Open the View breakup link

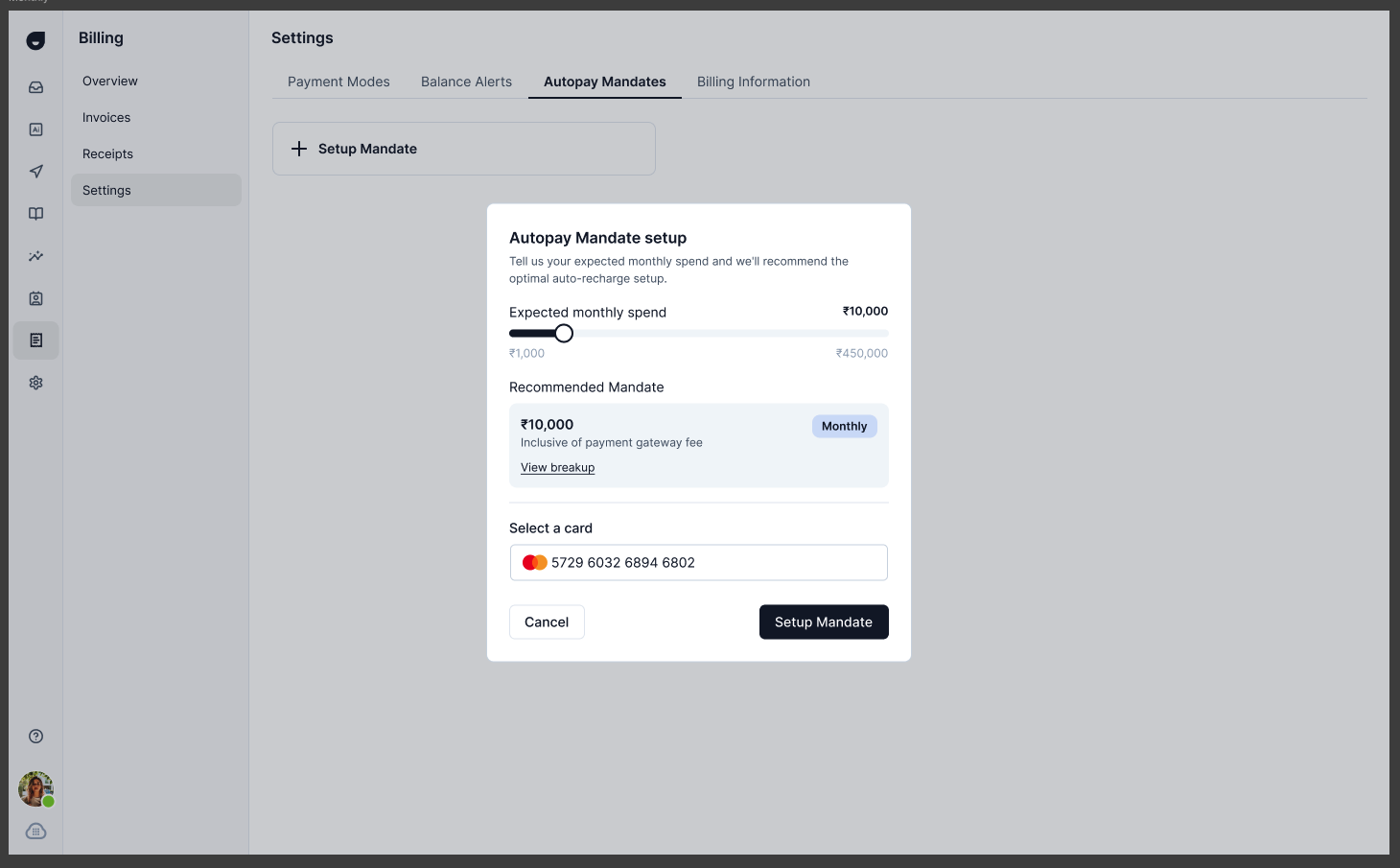pyautogui.click(x=557, y=468)
